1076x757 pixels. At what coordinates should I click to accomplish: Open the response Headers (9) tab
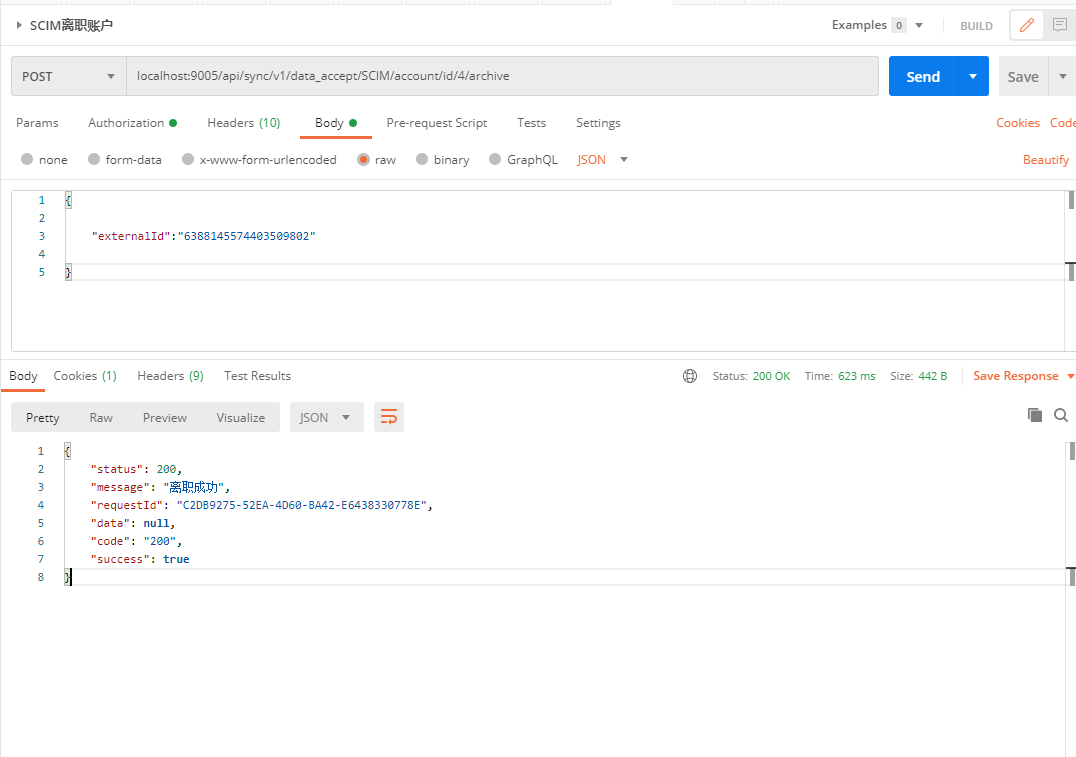(170, 376)
